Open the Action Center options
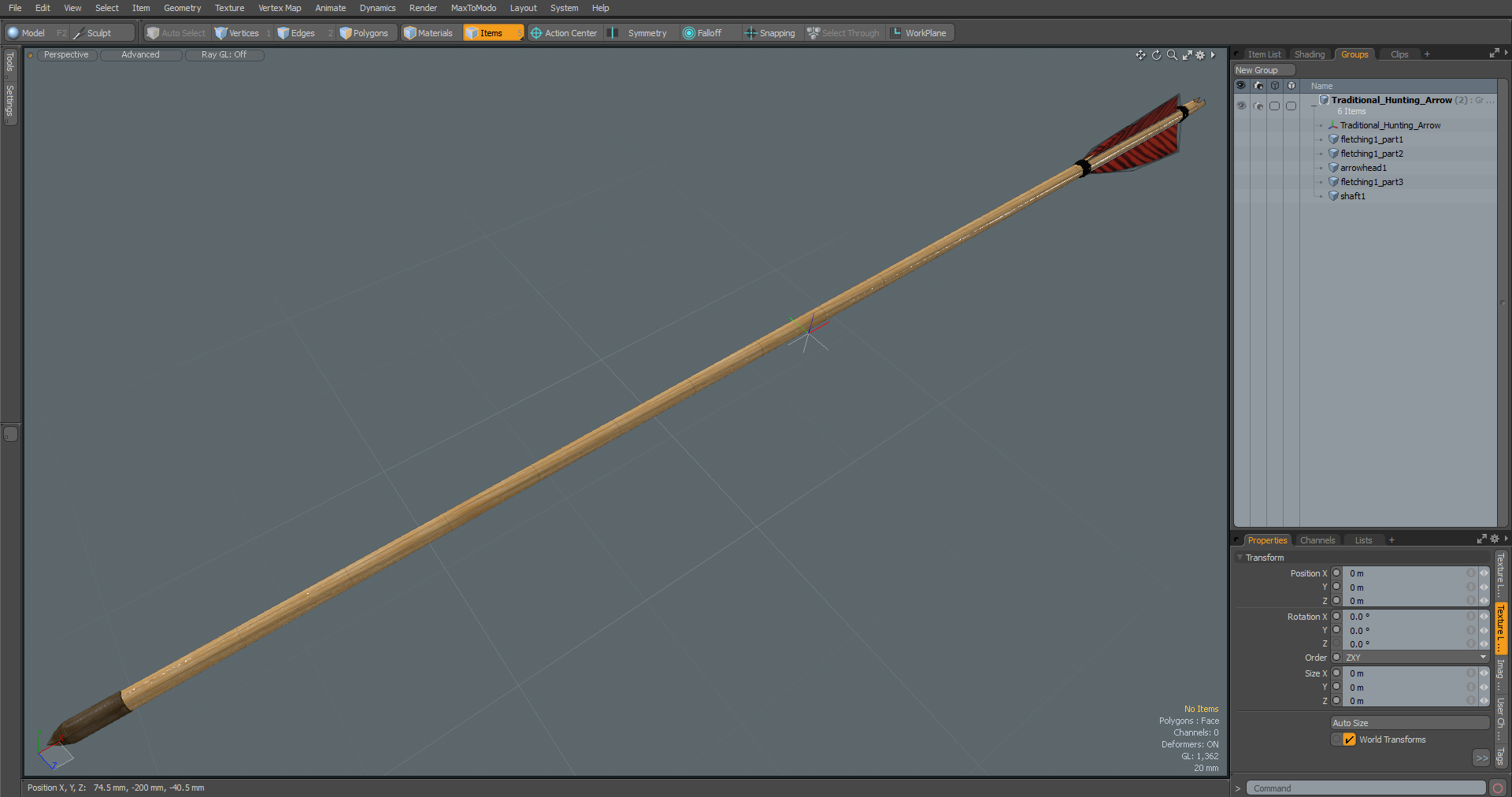Image resolution: width=1512 pixels, height=797 pixels. [564, 33]
